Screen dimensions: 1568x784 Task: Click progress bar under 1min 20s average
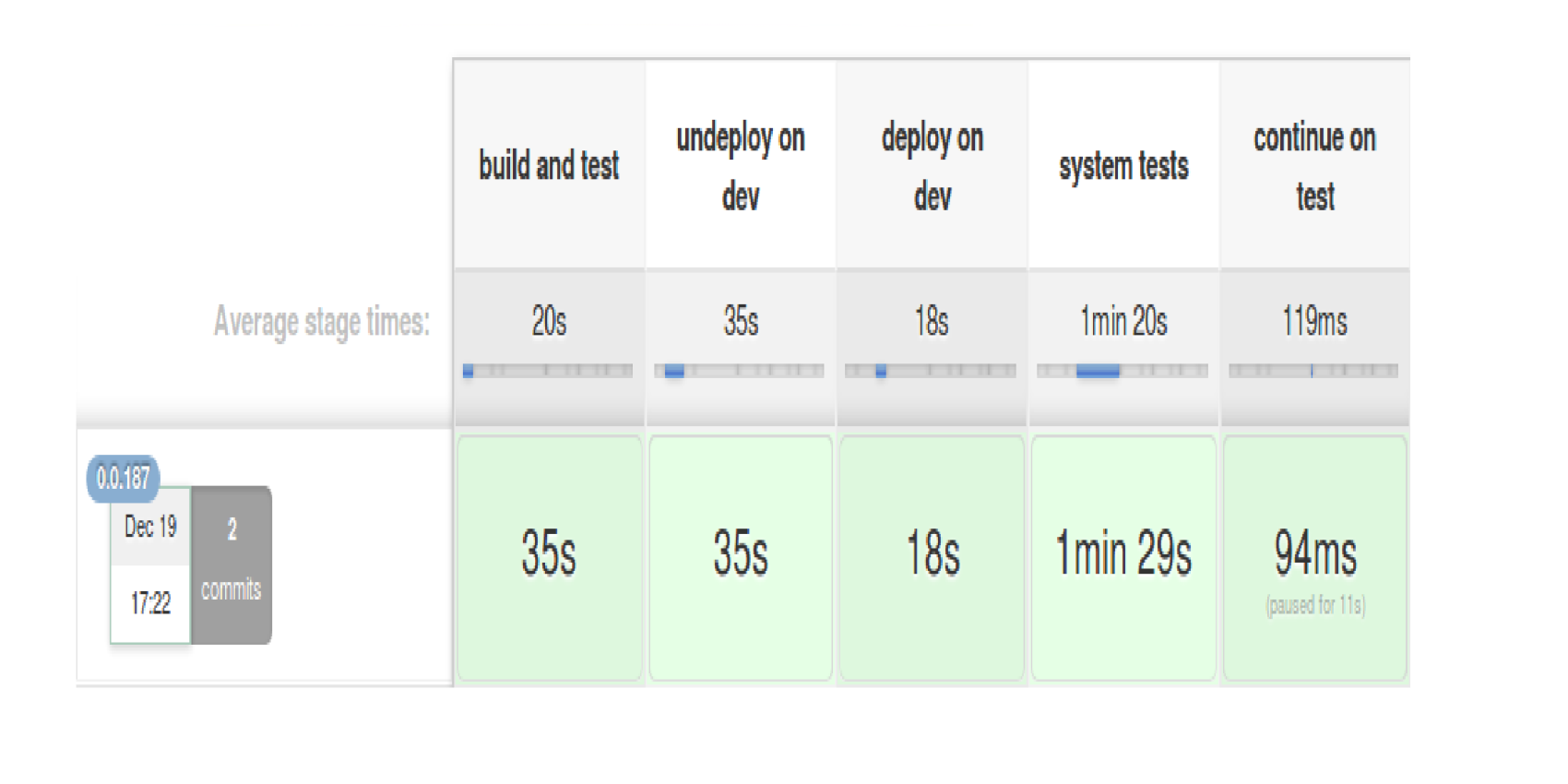pyautogui.click(x=1123, y=371)
